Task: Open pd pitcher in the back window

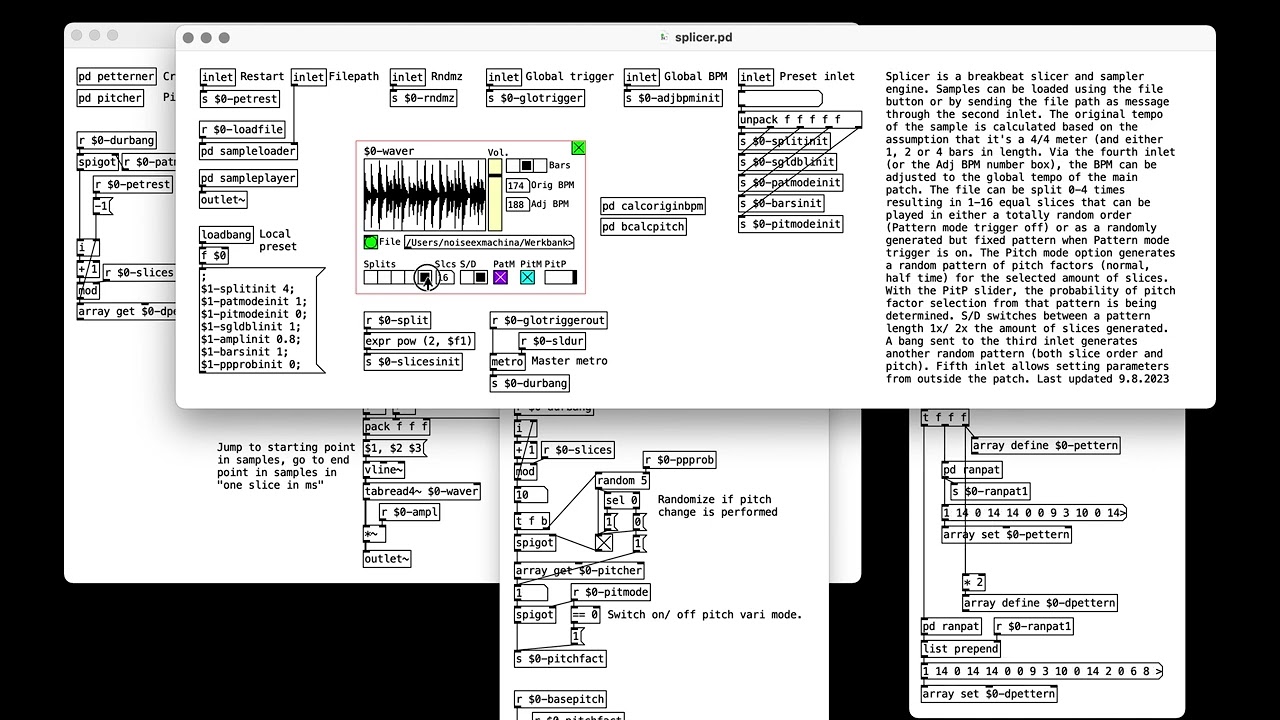Action: tap(110, 98)
